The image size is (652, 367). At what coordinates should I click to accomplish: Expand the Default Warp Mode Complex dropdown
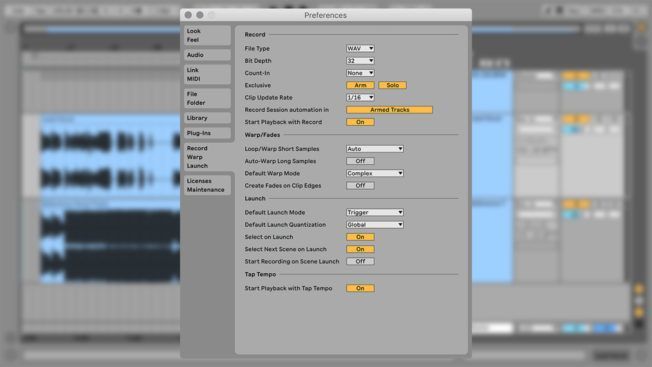(375, 173)
